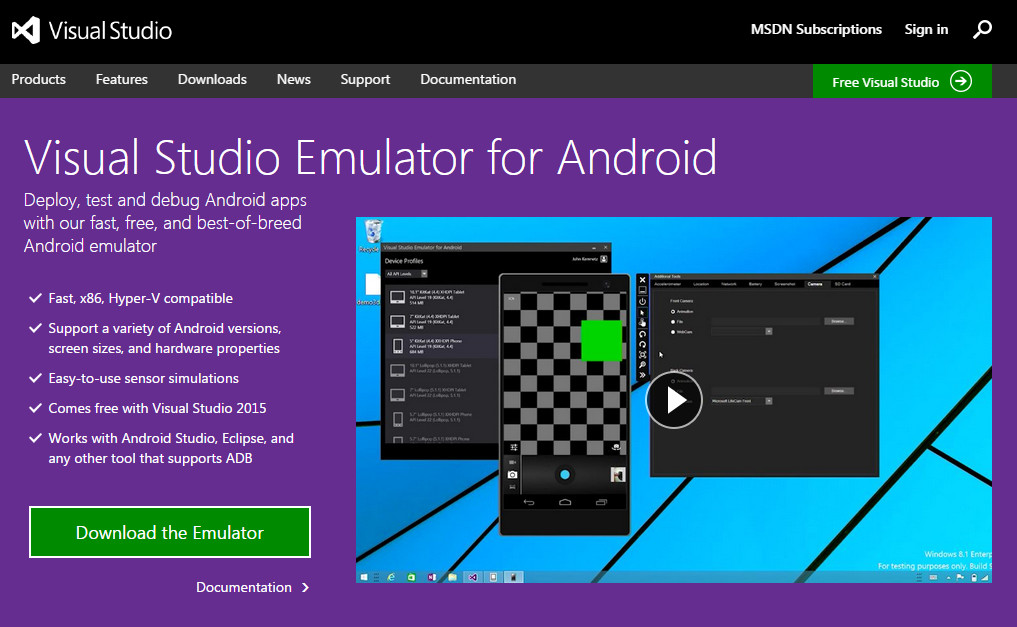Click the Windows Start button in taskbar
The height and width of the screenshot is (627, 1017).
(364, 576)
